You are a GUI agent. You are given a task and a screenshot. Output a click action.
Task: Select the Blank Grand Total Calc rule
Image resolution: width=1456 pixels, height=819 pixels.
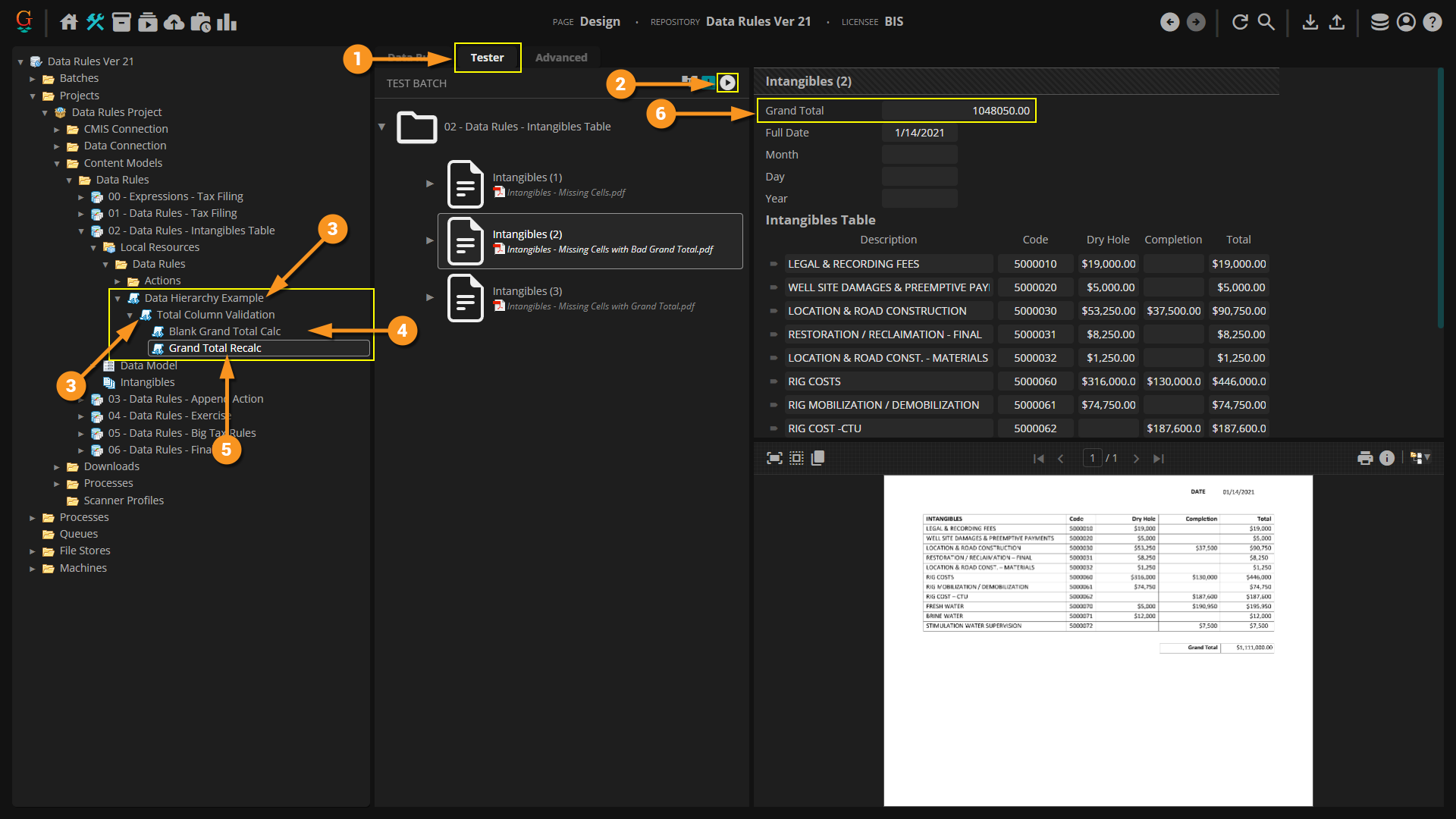(224, 331)
